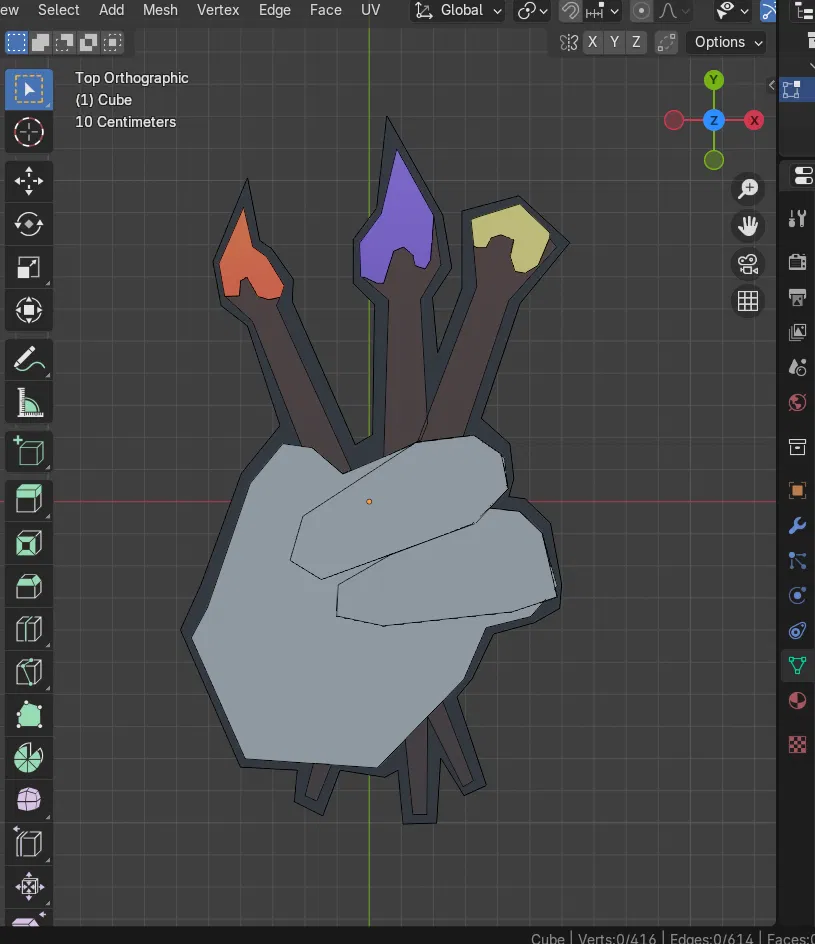815x944 pixels.
Task: Activate the 3D Cursor tool
Action: [29, 132]
